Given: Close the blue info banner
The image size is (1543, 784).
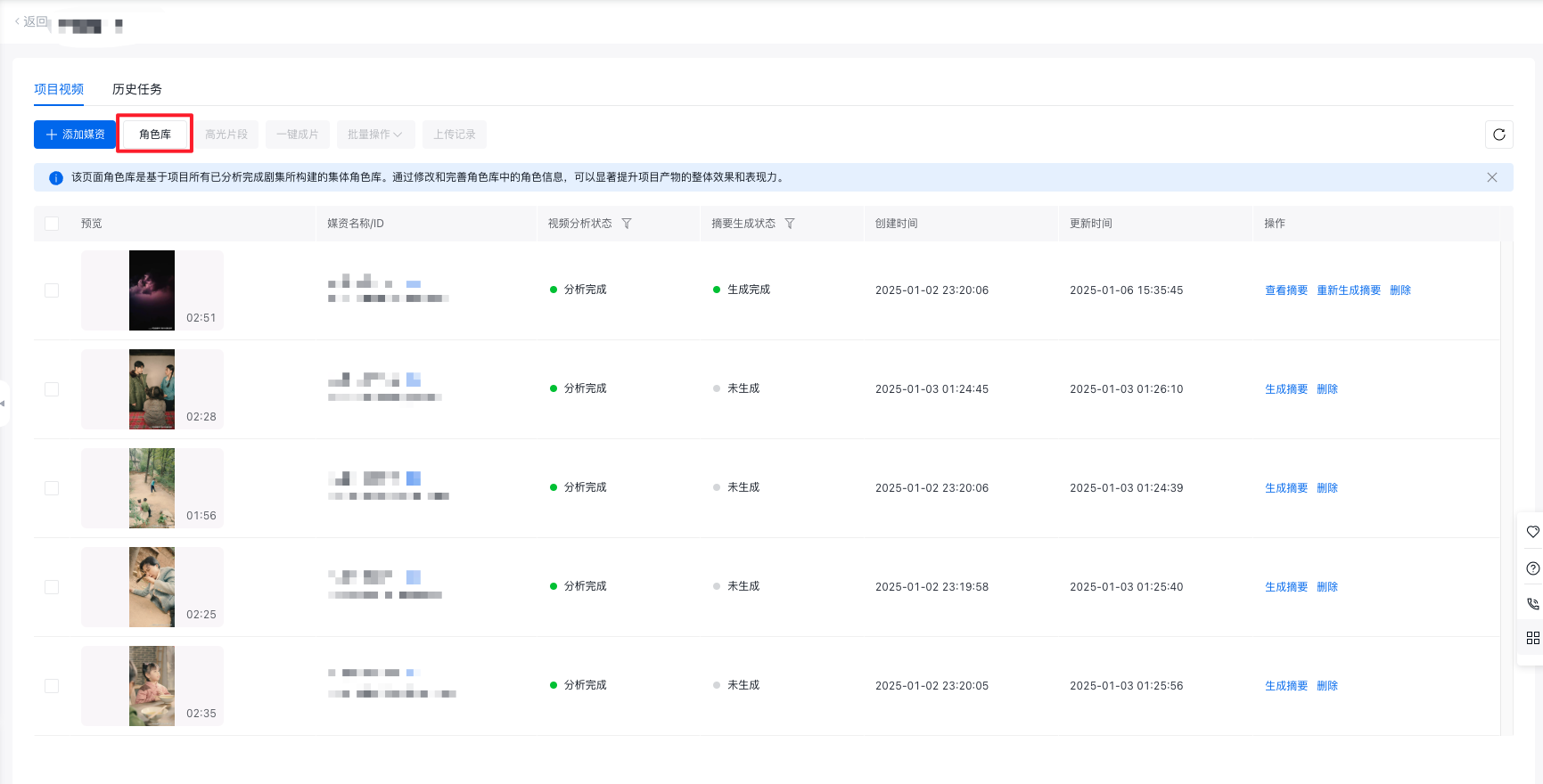Looking at the screenshot, I should (x=1491, y=177).
